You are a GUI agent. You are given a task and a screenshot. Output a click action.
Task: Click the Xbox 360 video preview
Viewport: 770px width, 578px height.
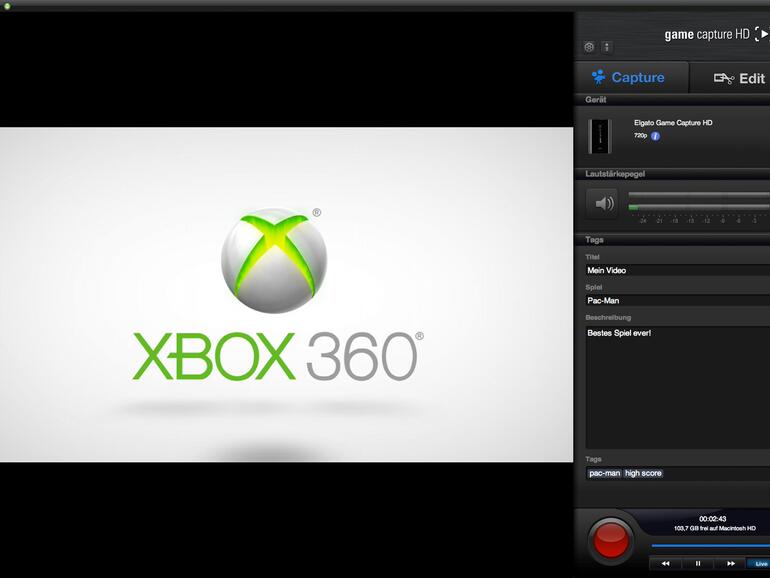pos(286,295)
